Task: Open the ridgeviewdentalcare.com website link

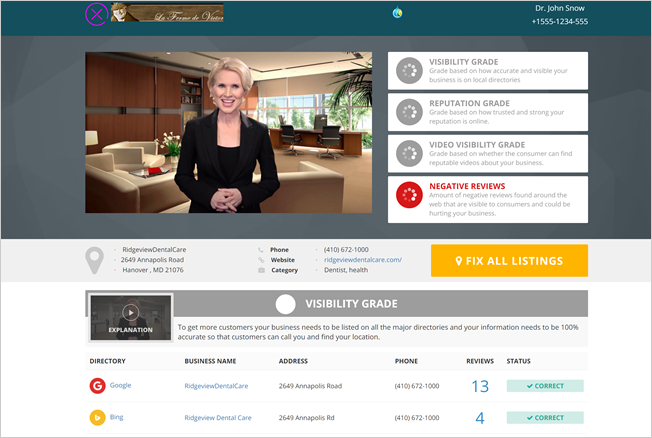Action: click(363, 260)
